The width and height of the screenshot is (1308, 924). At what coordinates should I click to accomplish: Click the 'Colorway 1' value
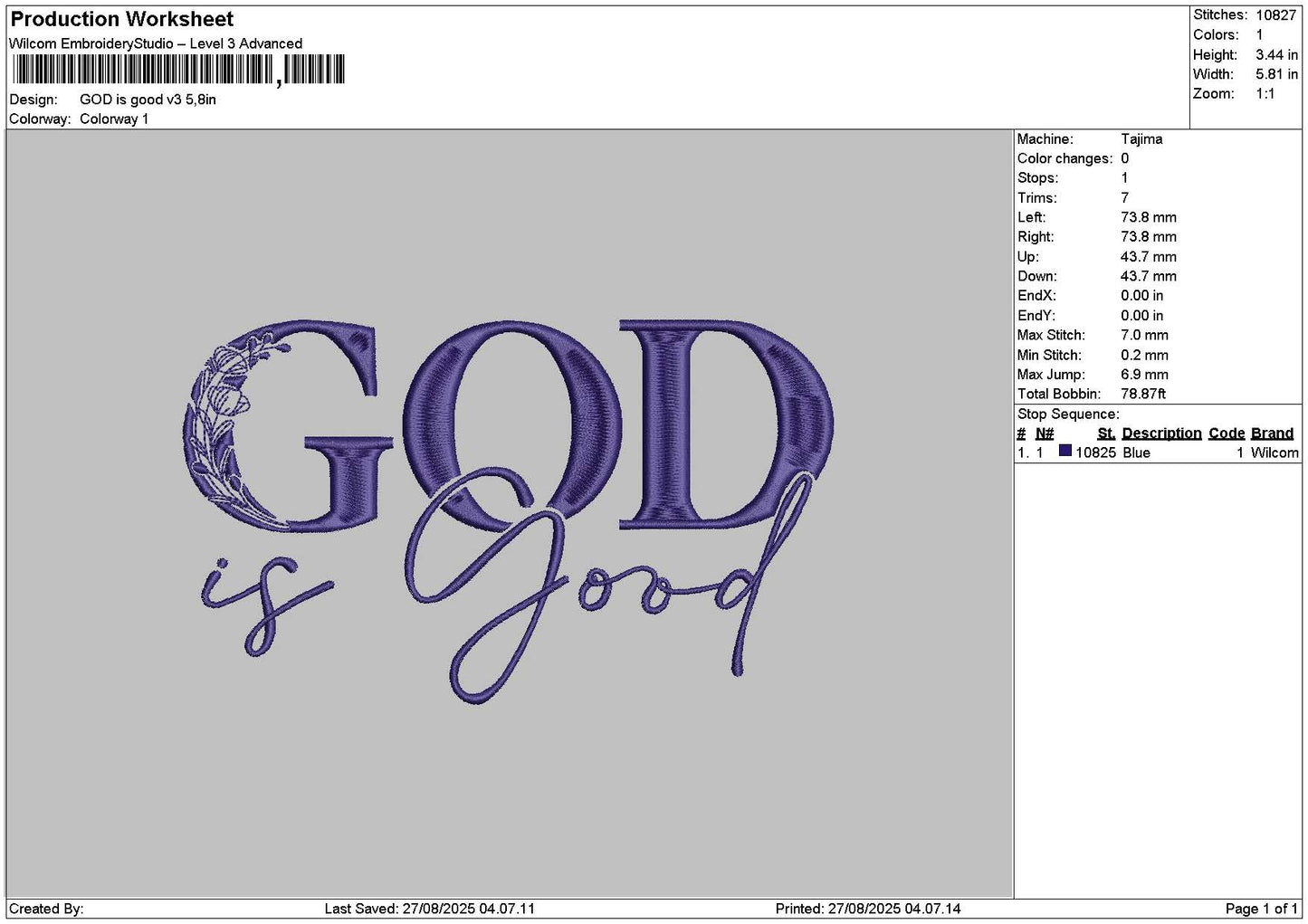click(x=114, y=119)
